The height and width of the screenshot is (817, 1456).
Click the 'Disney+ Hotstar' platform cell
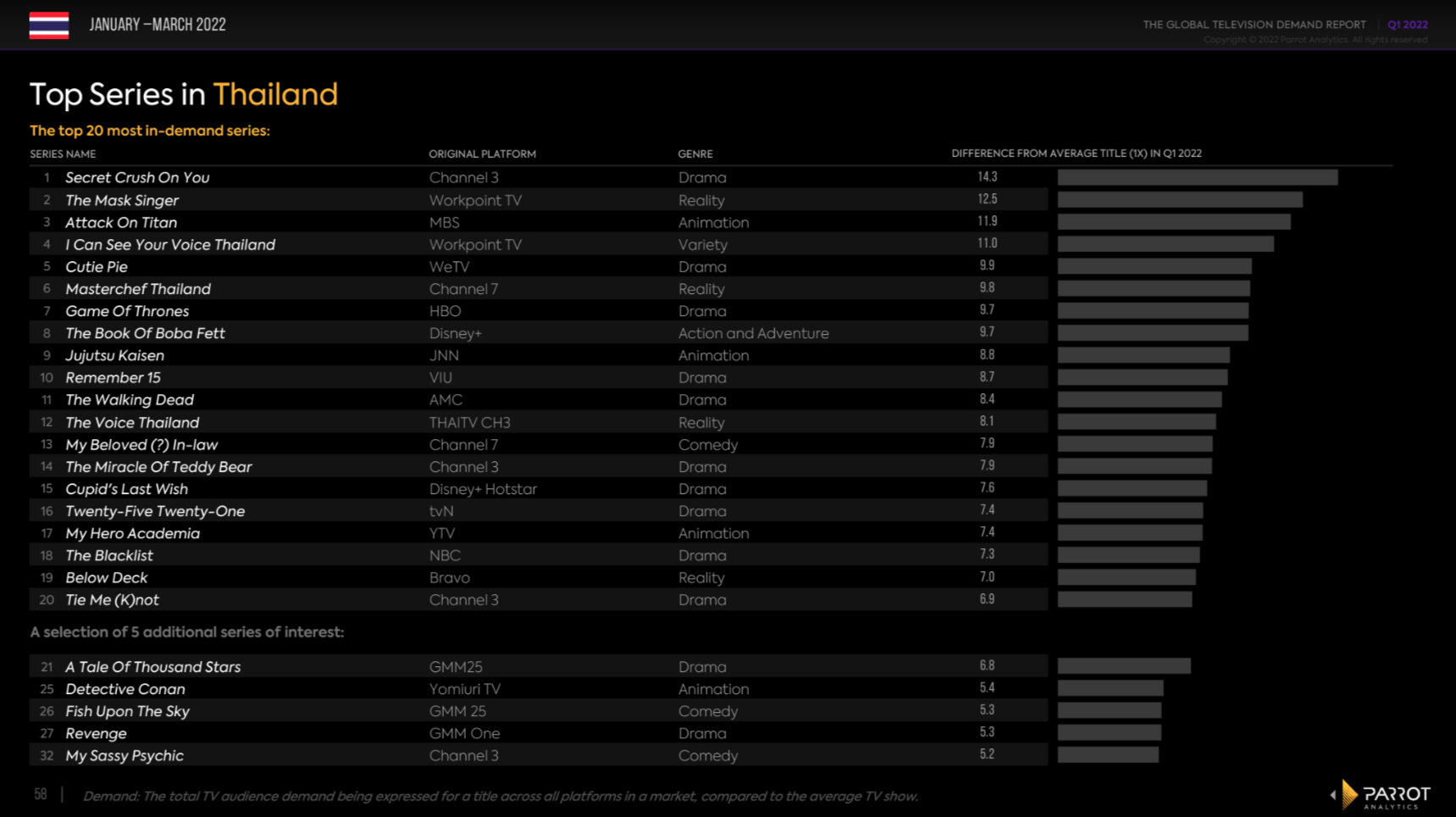coord(483,489)
